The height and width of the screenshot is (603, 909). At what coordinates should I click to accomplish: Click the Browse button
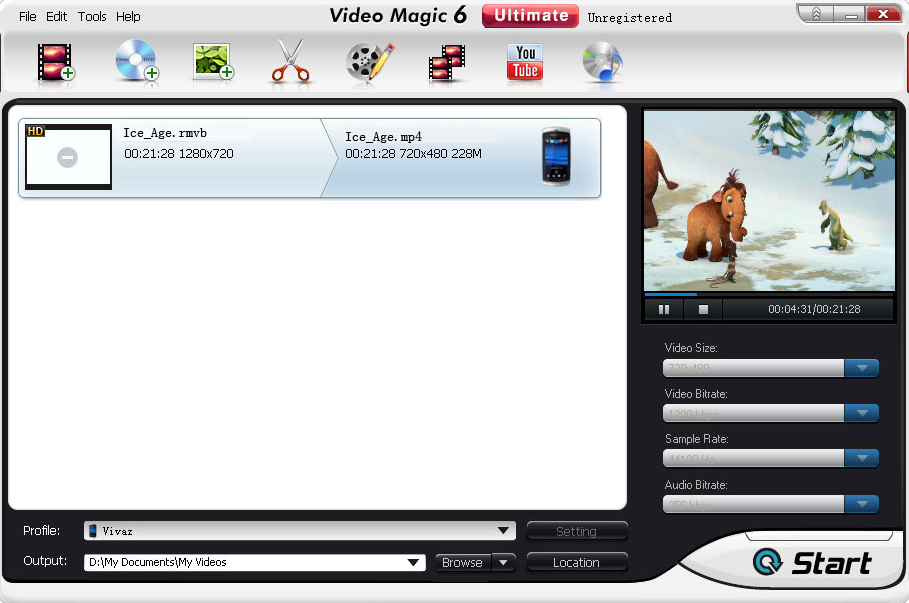click(x=462, y=562)
